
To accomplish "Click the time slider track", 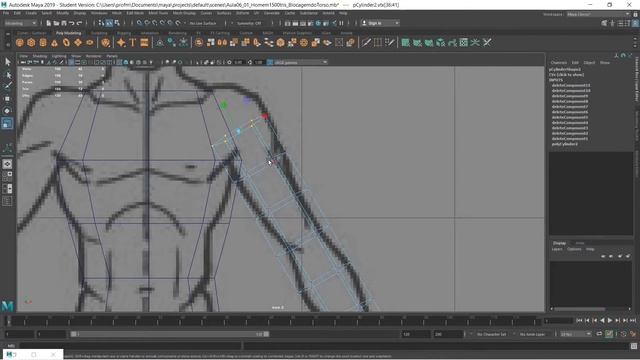I will [273, 321].
